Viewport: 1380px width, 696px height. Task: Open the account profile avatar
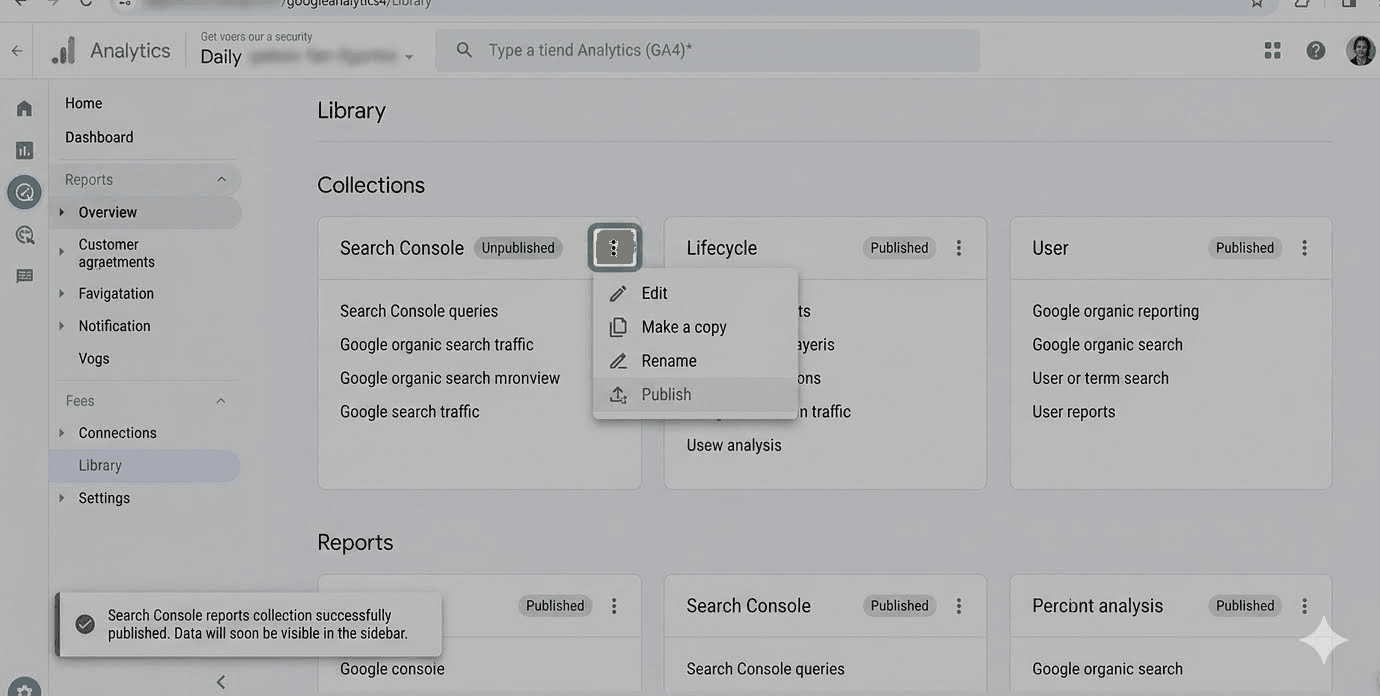tap(1360, 50)
